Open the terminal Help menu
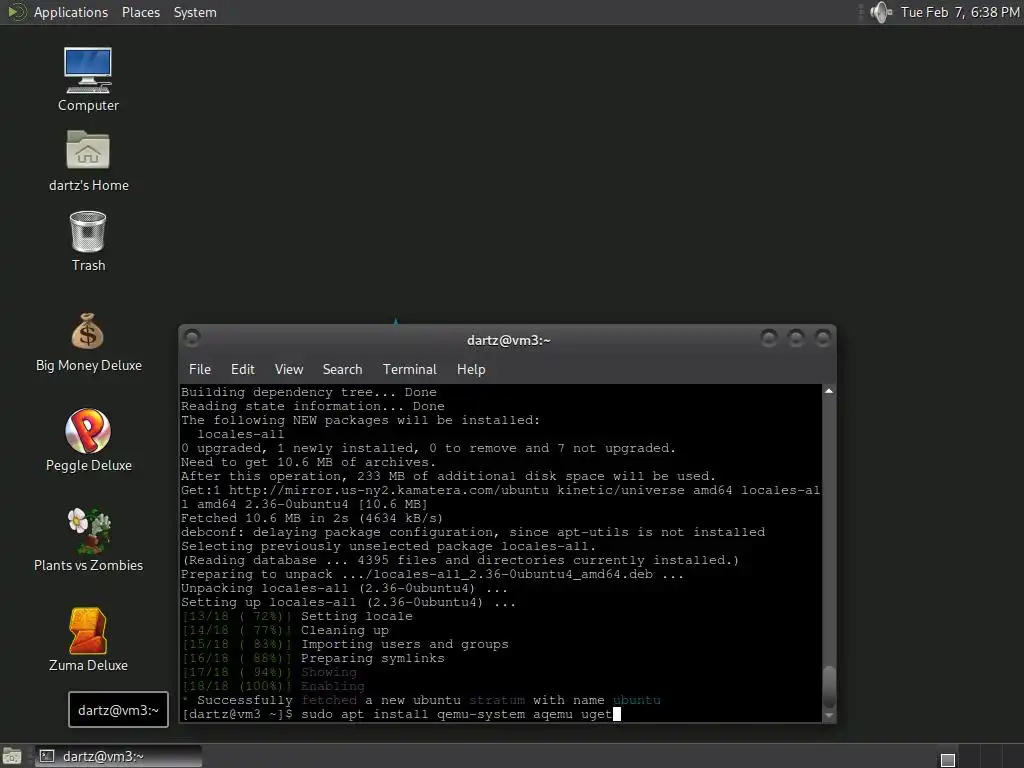1024x768 pixels. coord(471,369)
